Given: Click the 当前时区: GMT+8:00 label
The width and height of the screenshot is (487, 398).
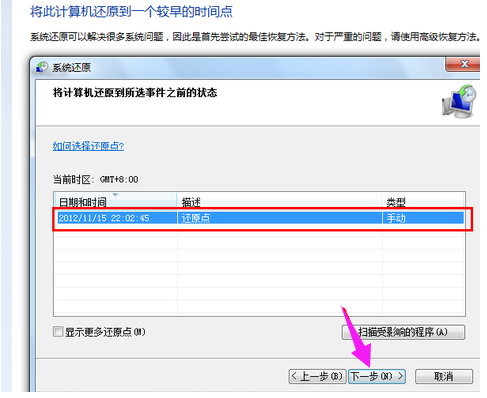Looking at the screenshot, I should [96, 179].
